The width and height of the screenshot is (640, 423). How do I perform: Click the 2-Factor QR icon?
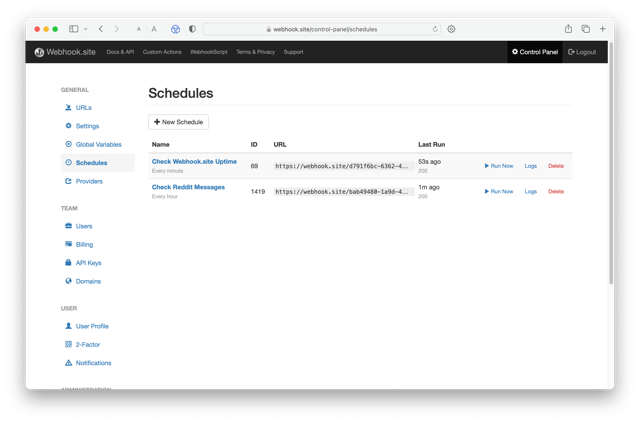68,345
